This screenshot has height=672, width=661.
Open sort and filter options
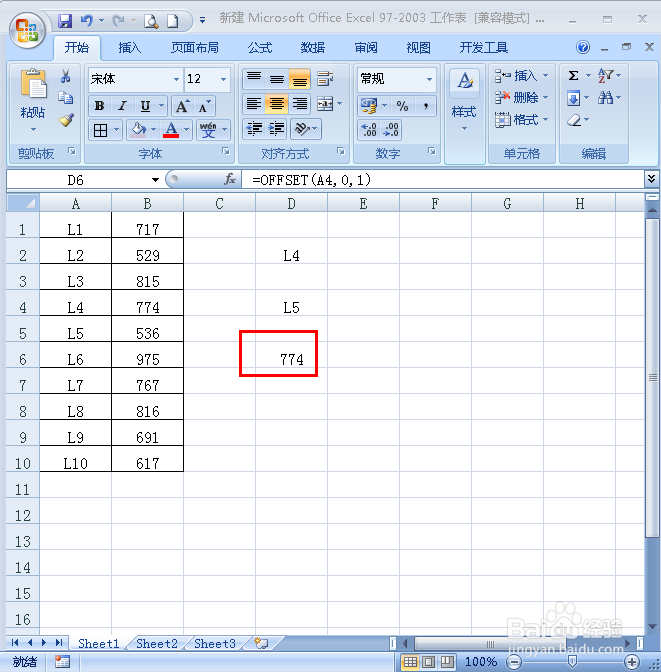606,76
